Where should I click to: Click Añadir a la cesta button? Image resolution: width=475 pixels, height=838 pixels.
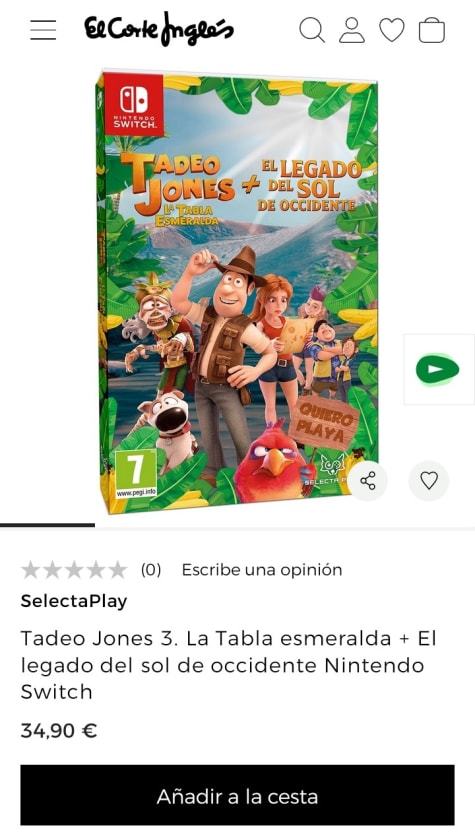pyautogui.click(x=237, y=796)
